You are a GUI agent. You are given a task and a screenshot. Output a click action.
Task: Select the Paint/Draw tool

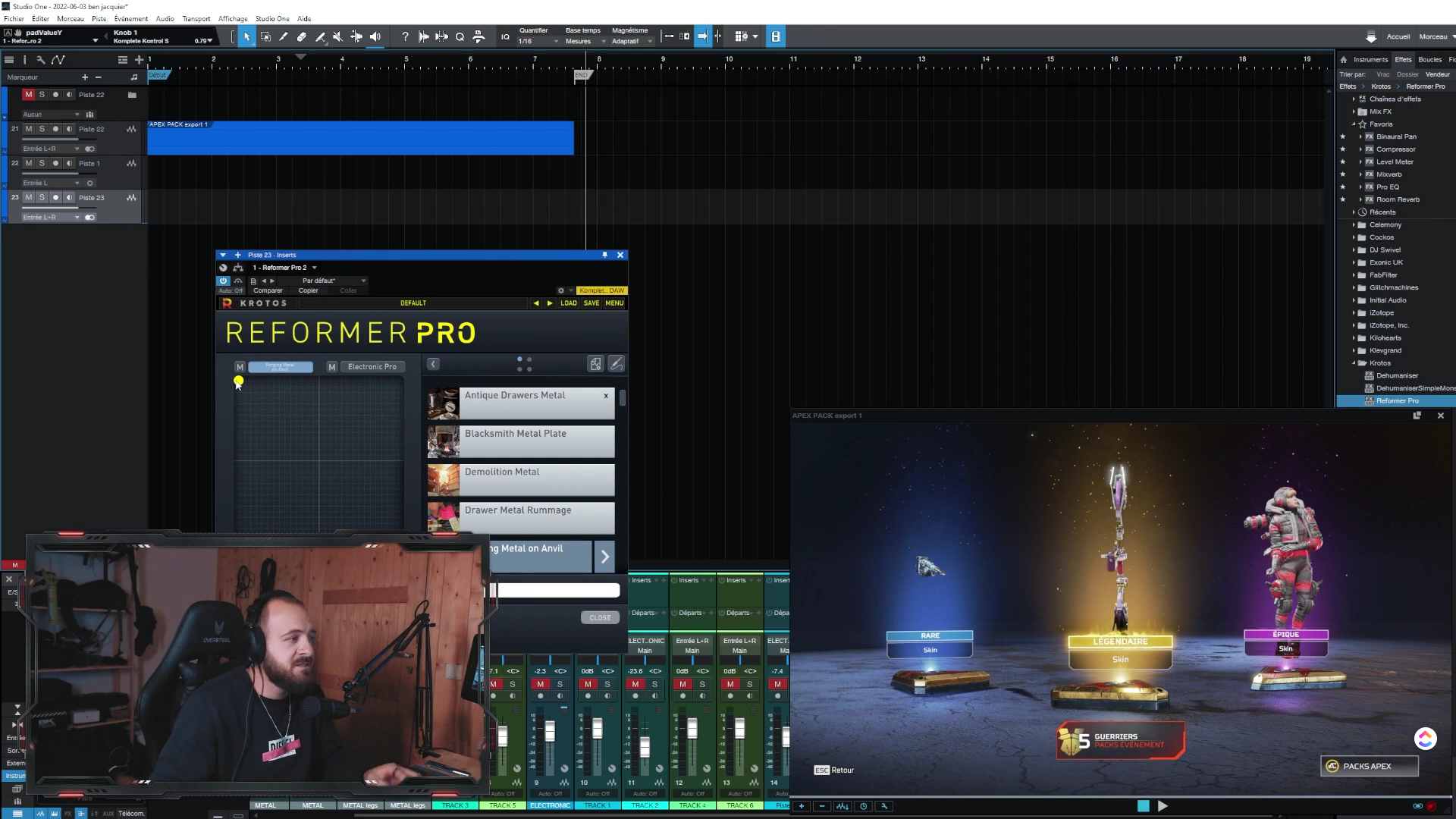tap(283, 36)
